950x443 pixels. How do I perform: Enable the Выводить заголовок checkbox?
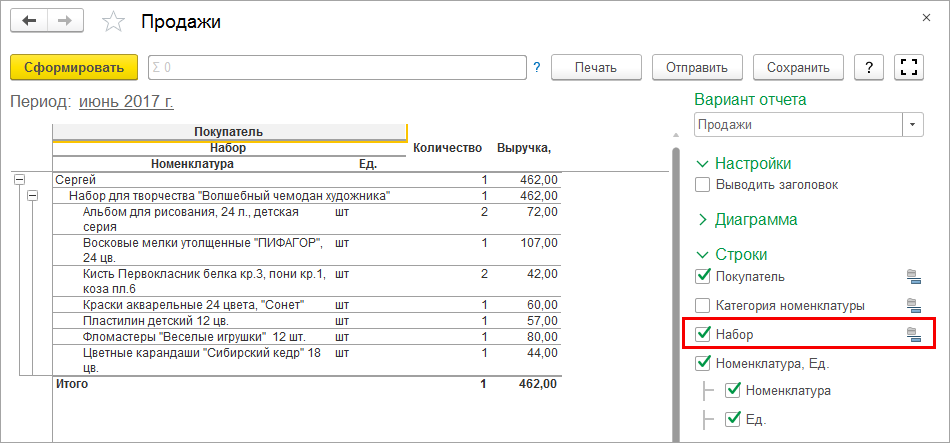point(703,185)
